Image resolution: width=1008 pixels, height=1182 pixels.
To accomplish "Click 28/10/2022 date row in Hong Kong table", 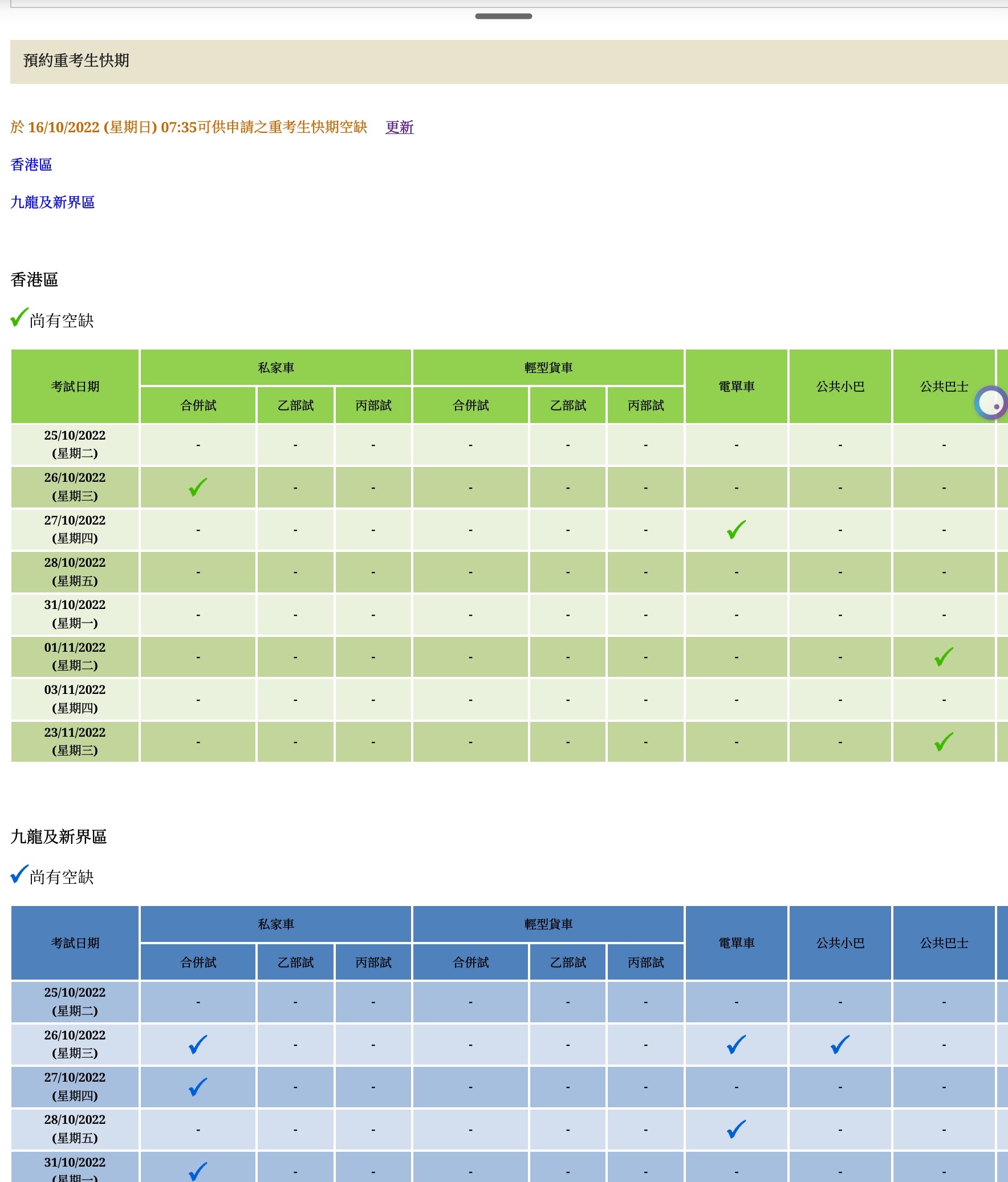I will (75, 571).
